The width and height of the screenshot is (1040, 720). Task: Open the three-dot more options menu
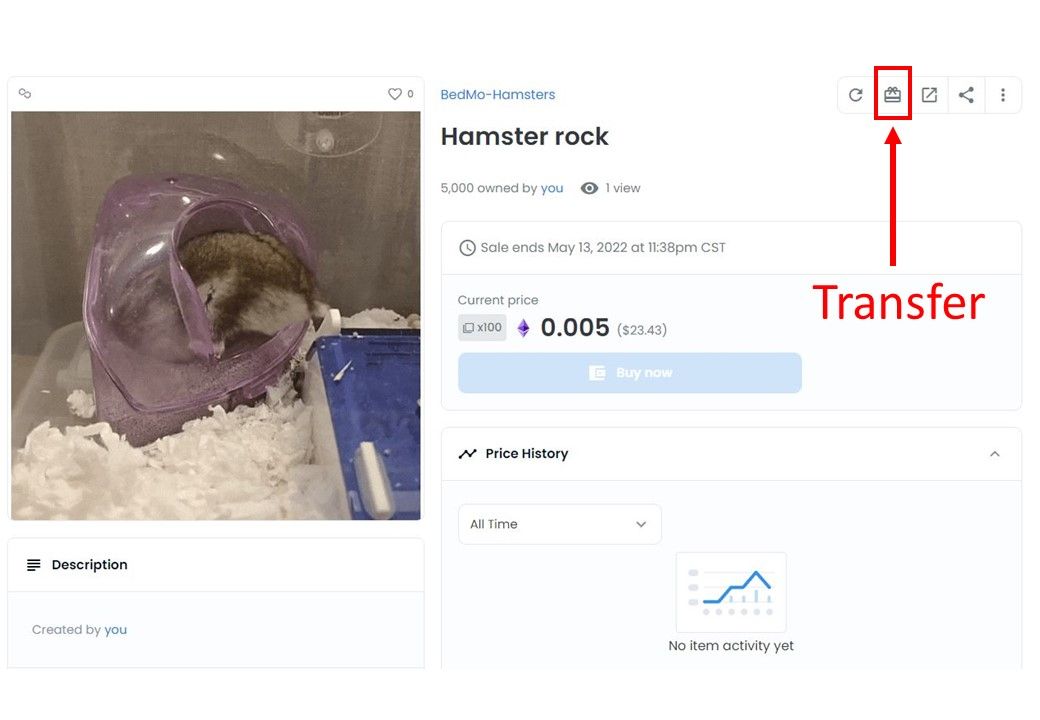(x=1003, y=95)
